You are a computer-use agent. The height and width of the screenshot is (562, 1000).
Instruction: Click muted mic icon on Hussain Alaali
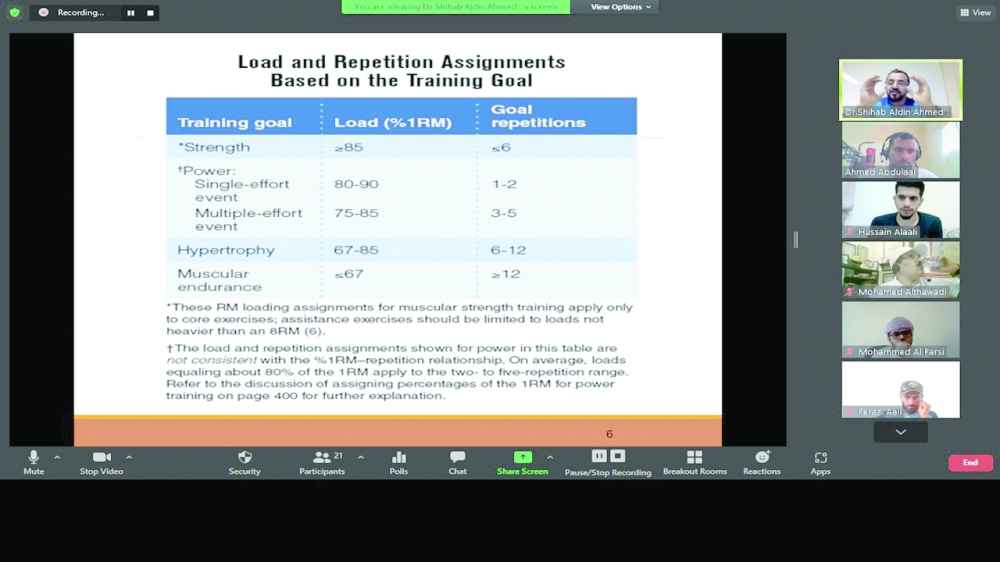[x=849, y=232]
